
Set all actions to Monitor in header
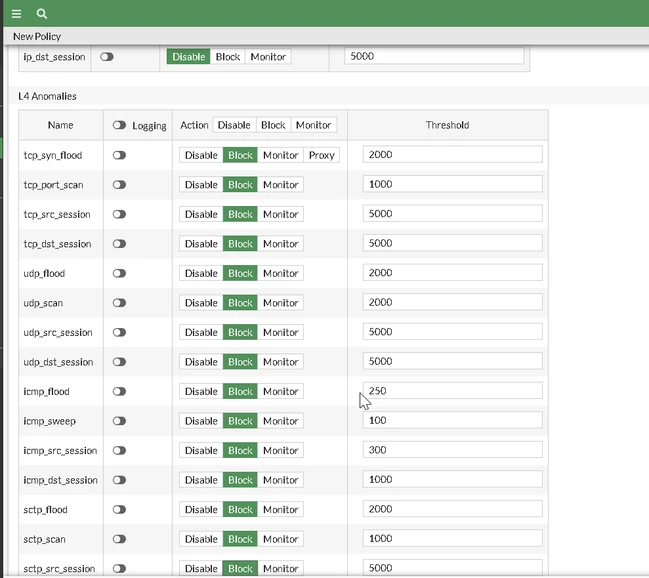(x=313, y=125)
